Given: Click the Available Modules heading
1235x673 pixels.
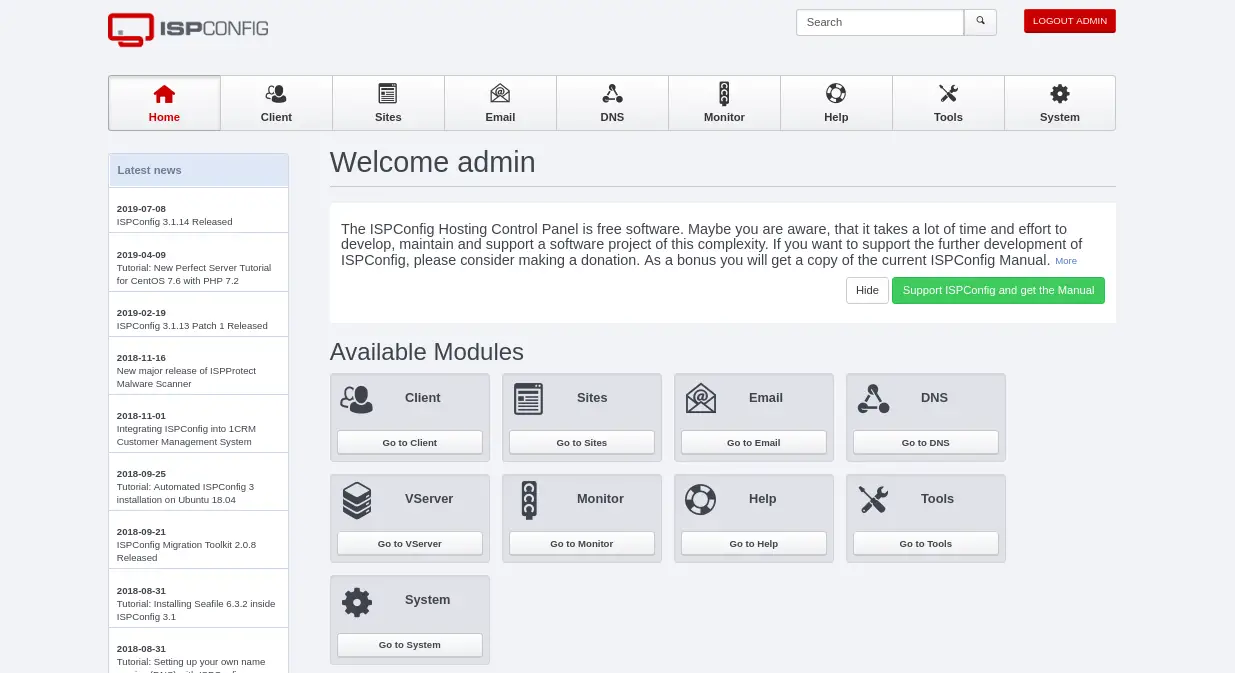Looking at the screenshot, I should click(x=427, y=352).
